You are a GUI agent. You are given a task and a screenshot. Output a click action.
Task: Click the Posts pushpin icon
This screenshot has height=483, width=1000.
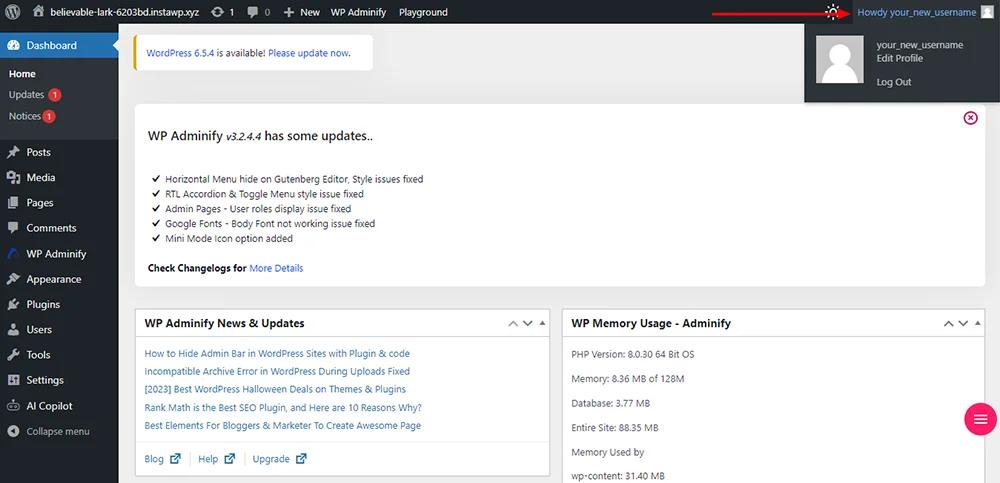click(x=13, y=152)
